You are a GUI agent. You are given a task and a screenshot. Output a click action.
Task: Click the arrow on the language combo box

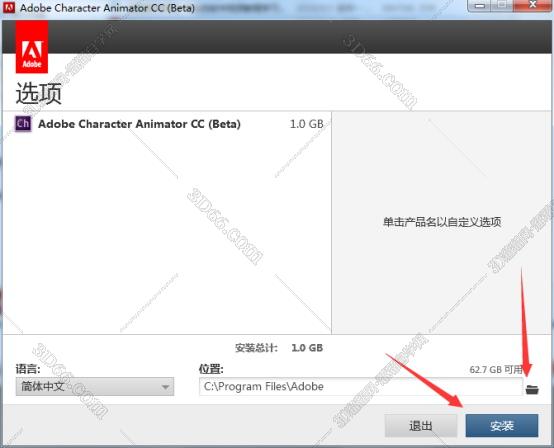(165, 387)
